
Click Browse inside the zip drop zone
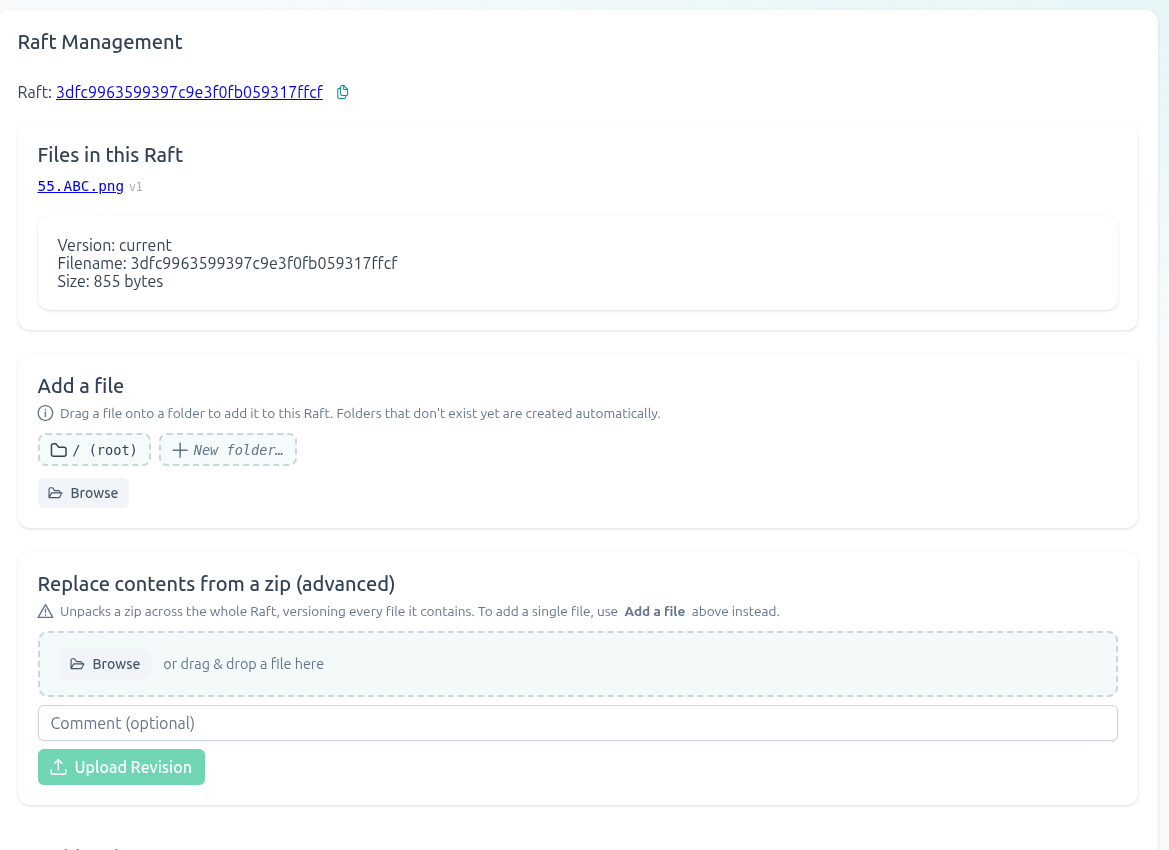pos(105,664)
